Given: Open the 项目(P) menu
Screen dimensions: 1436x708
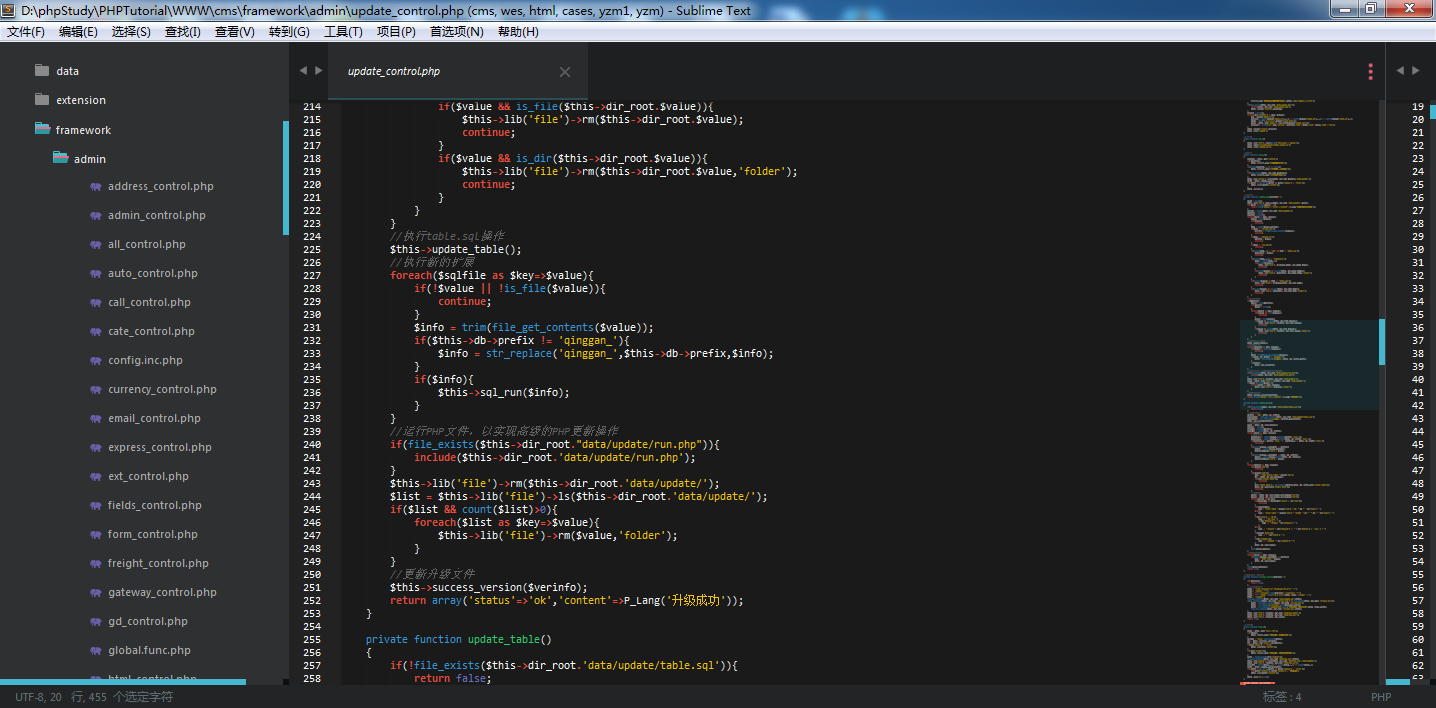Looking at the screenshot, I should 396,32.
